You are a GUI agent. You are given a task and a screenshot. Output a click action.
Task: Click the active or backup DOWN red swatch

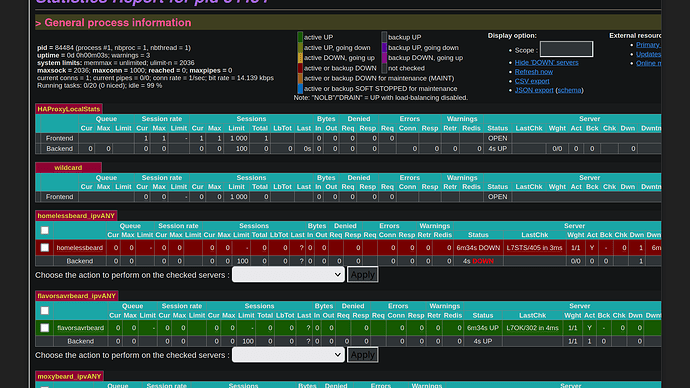point(300,68)
